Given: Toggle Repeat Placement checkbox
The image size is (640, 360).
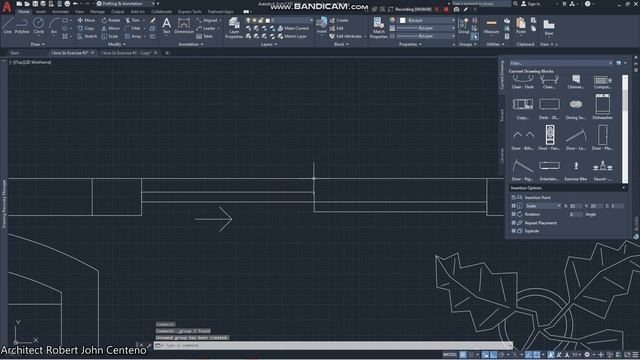Looking at the screenshot, I should pos(513,223).
